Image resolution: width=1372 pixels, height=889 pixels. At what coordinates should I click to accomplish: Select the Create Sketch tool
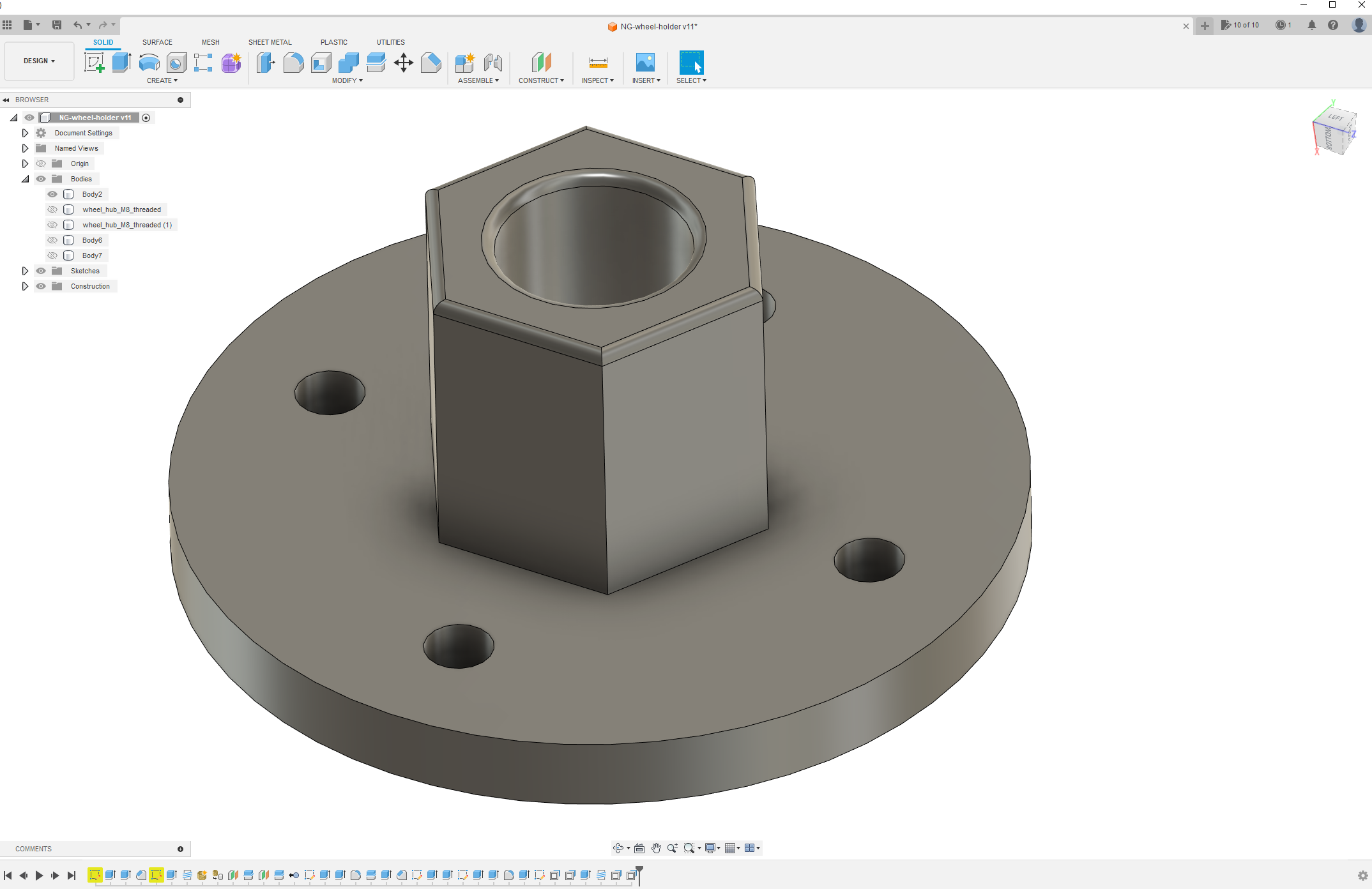pyautogui.click(x=94, y=63)
